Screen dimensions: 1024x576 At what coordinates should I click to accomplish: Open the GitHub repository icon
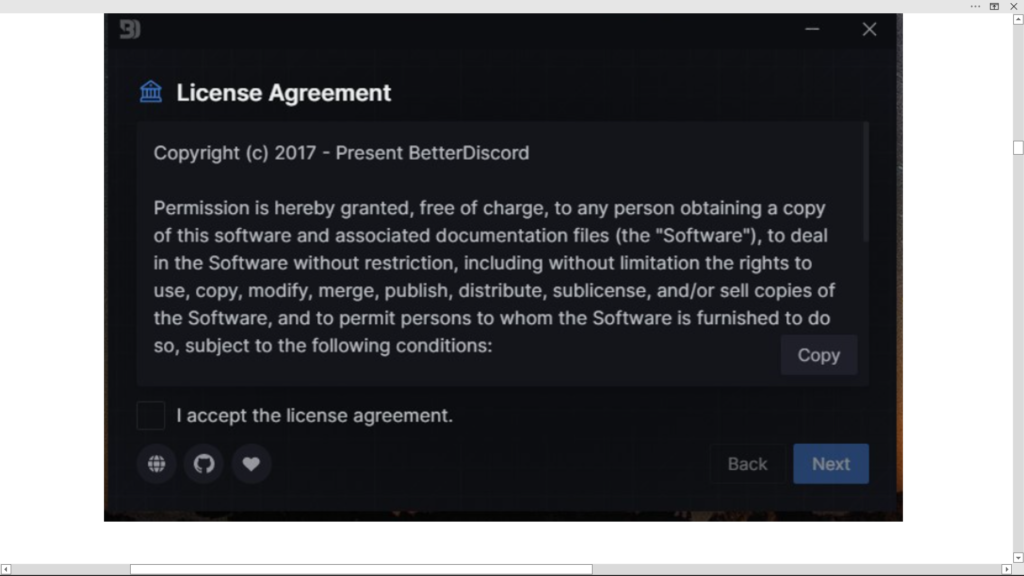[x=204, y=464]
